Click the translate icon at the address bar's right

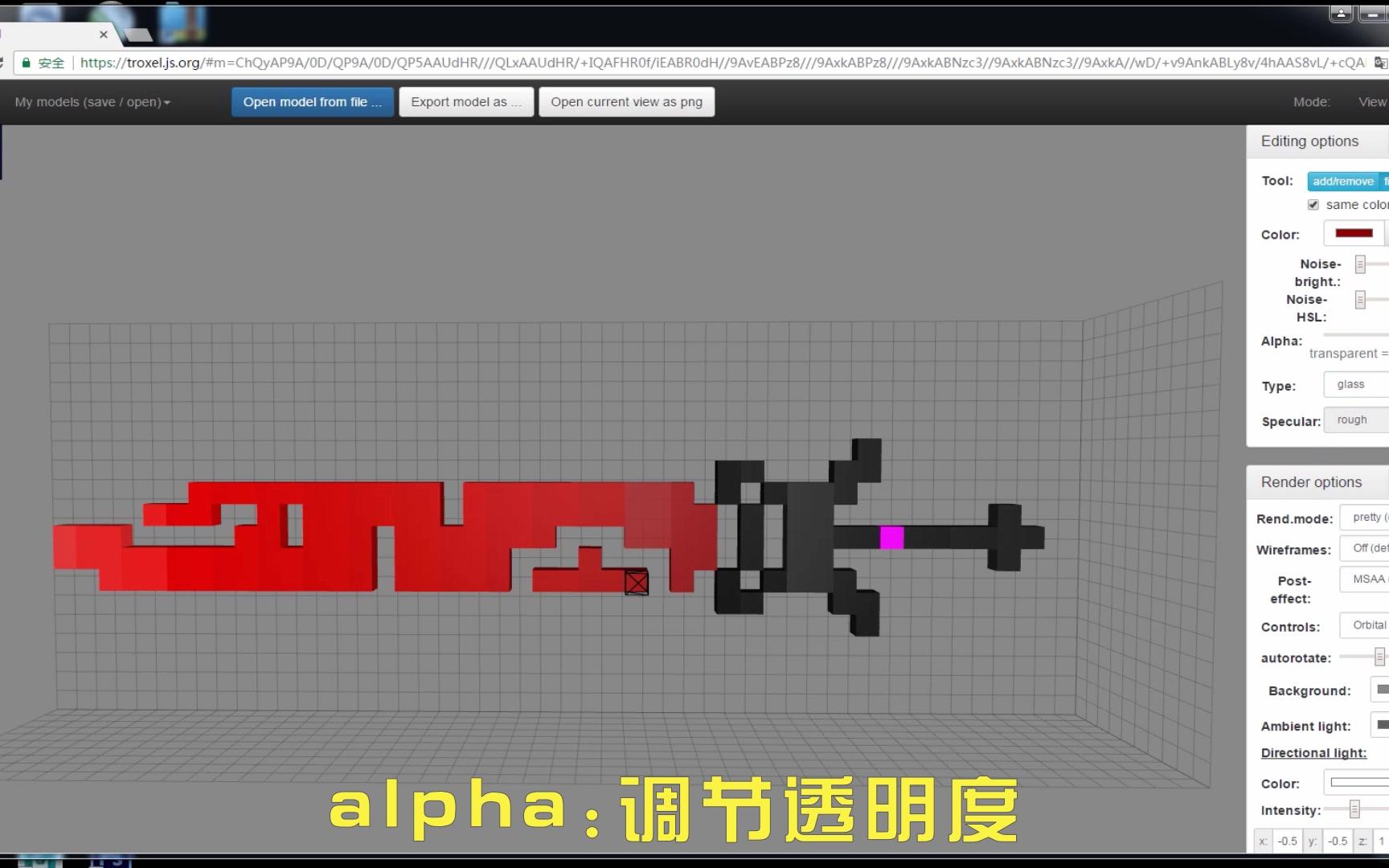pos(1379,63)
